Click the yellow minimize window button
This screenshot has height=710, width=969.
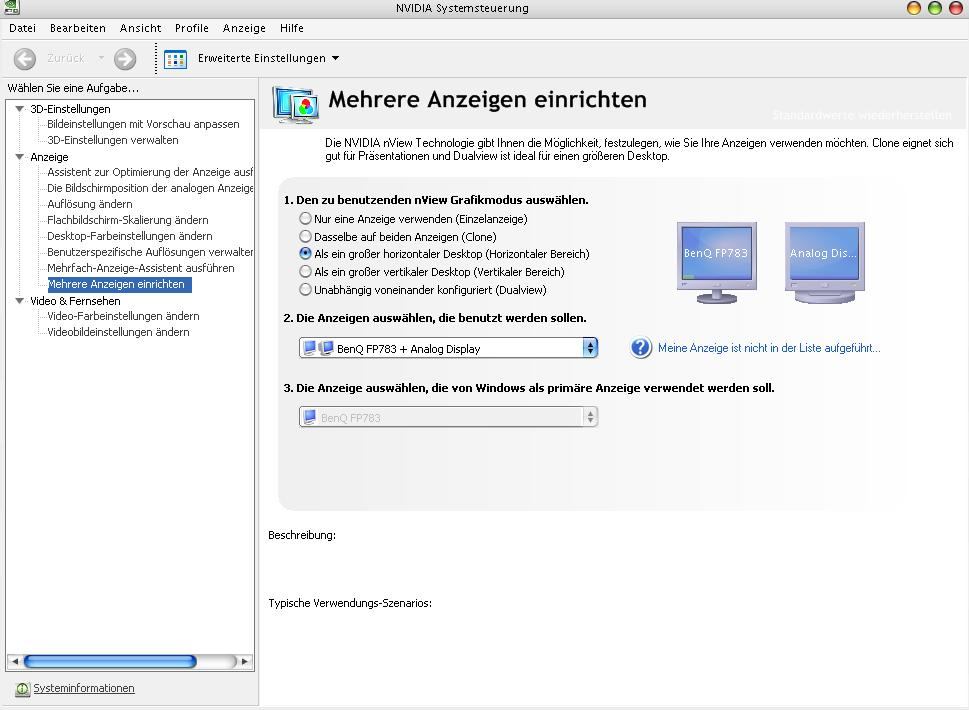tap(913, 8)
